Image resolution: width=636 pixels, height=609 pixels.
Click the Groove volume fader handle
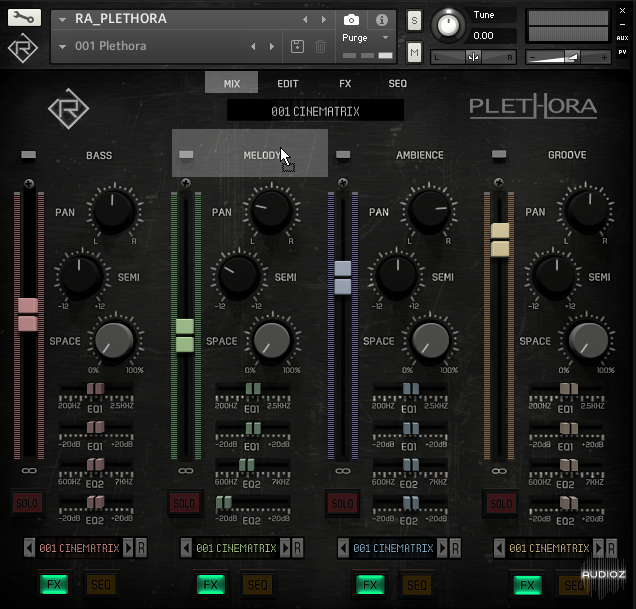click(500, 240)
